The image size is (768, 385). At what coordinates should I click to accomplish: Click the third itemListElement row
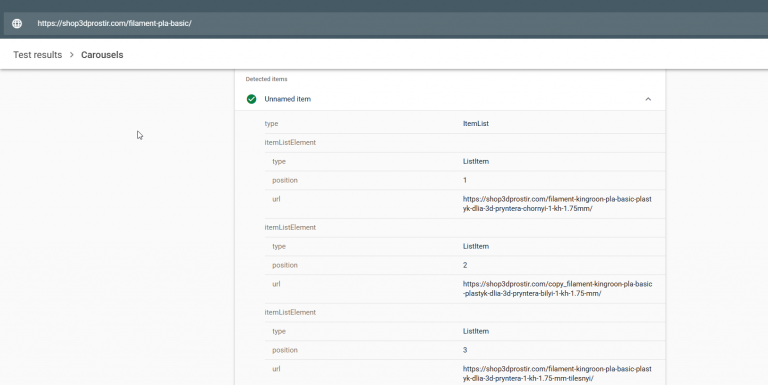click(x=465, y=313)
